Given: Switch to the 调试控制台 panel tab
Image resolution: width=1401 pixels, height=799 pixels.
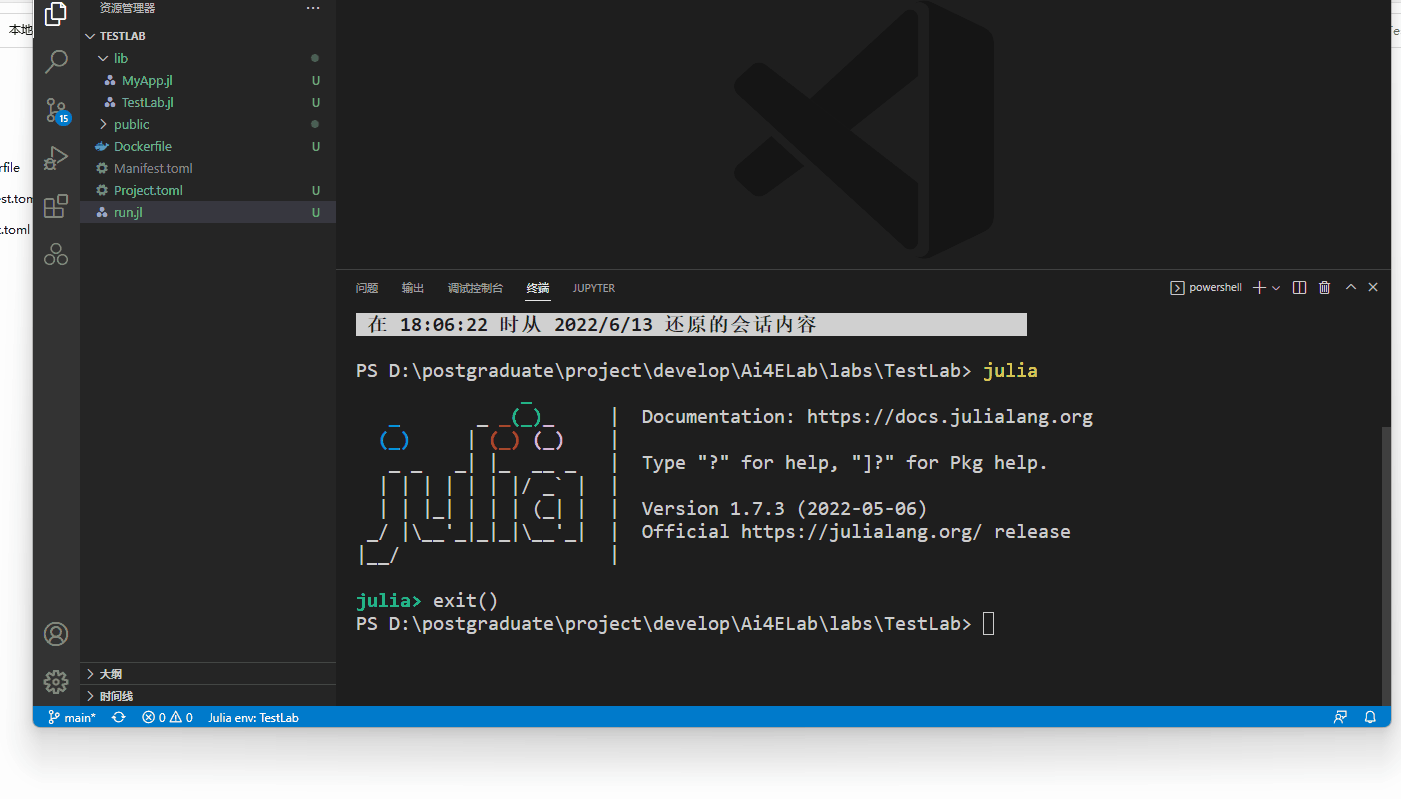Looking at the screenshot, I should click(x=475, y=288).
